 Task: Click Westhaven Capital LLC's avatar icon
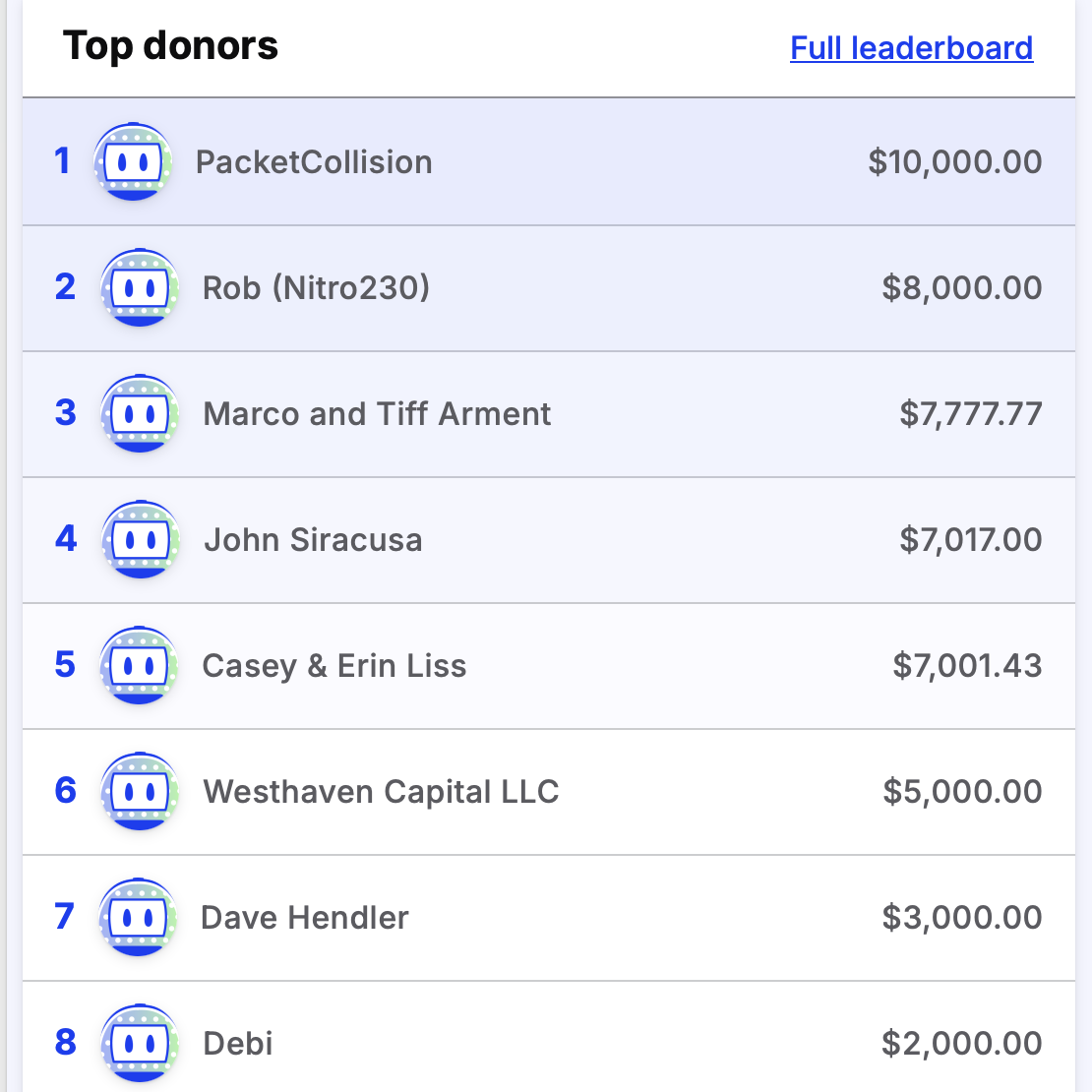coord(140,791)
